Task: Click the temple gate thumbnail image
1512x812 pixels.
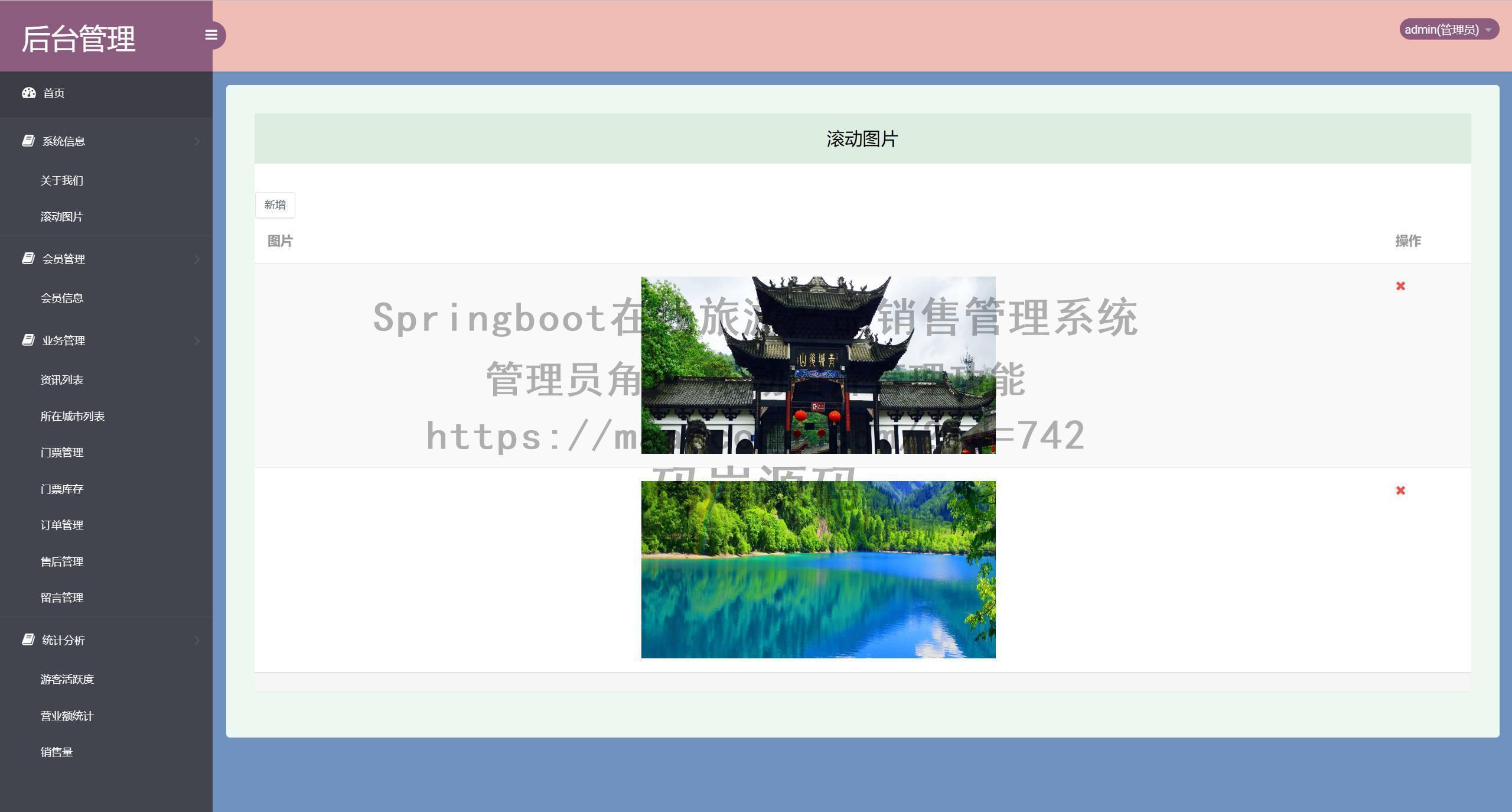Action: (x=818, y=365)
